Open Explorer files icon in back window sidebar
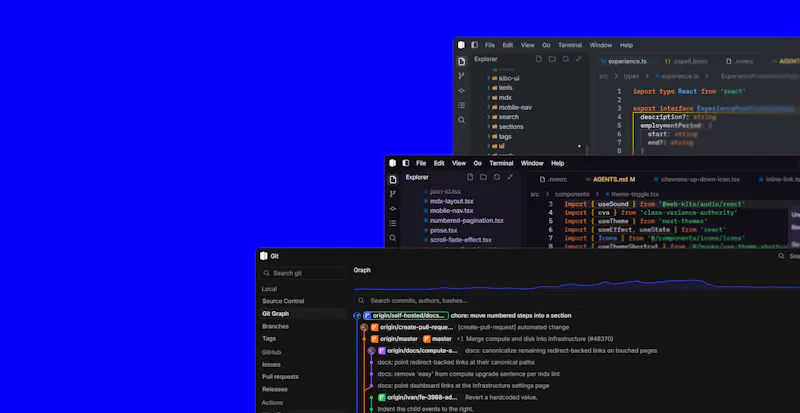Viewport: 800px width, 413px height. [x=461, y=61]
